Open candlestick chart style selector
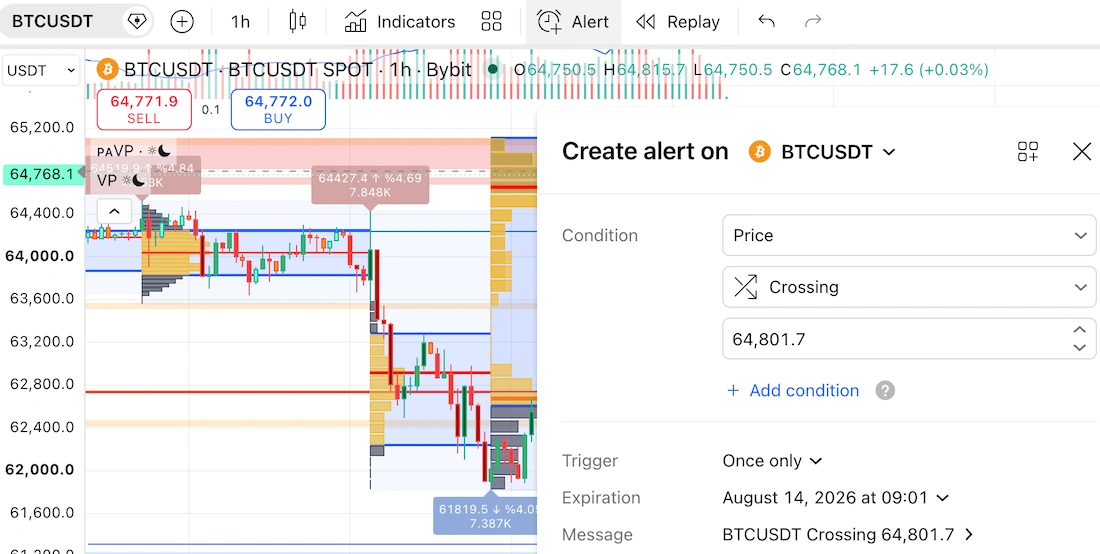Image resolution: width=1100 pixels, height=554 pixels. [297, 22]
